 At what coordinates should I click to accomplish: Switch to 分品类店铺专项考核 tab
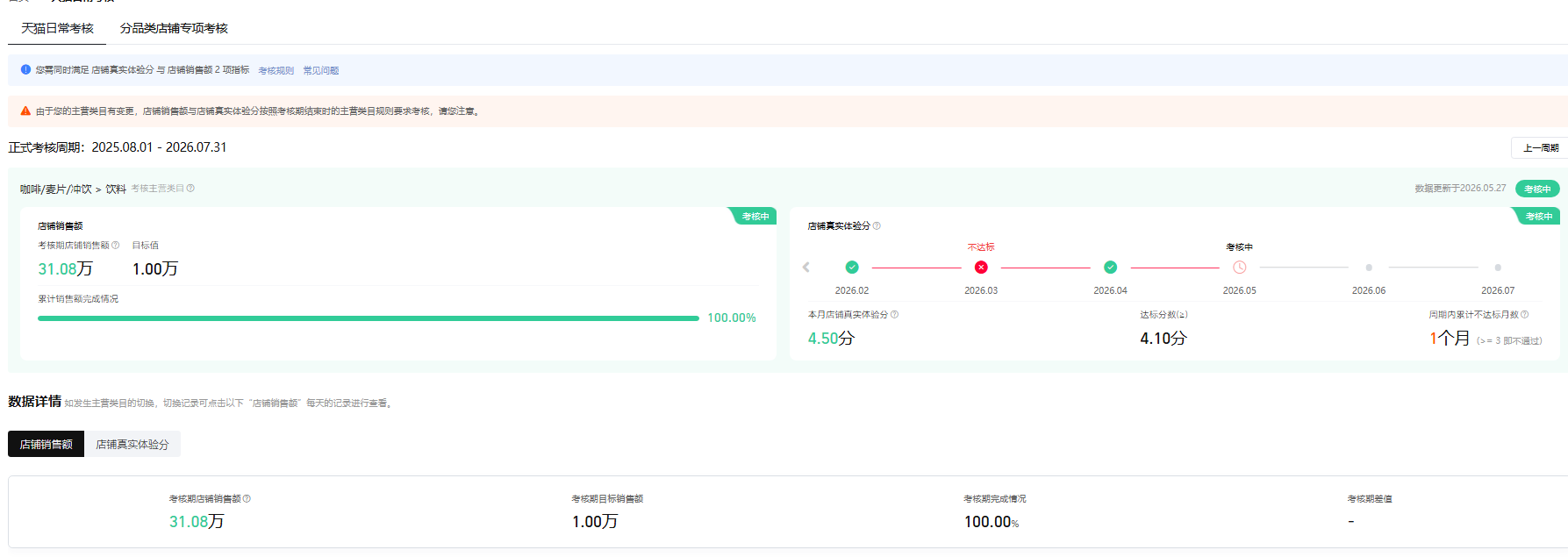click(174, 28)
